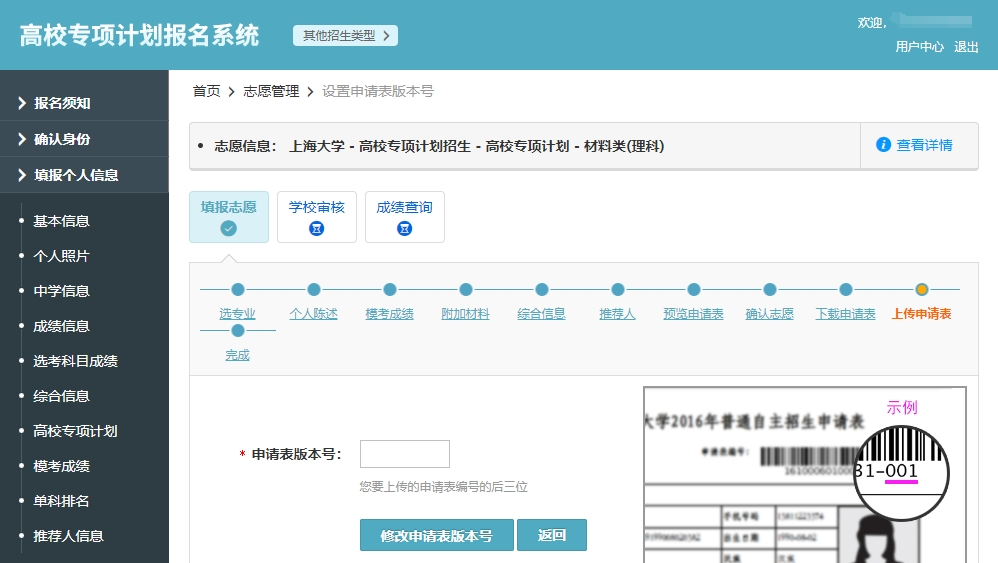Go to the 附加材料 step link
The height and width of the screenshot is (563, 998).
[465, 314]
